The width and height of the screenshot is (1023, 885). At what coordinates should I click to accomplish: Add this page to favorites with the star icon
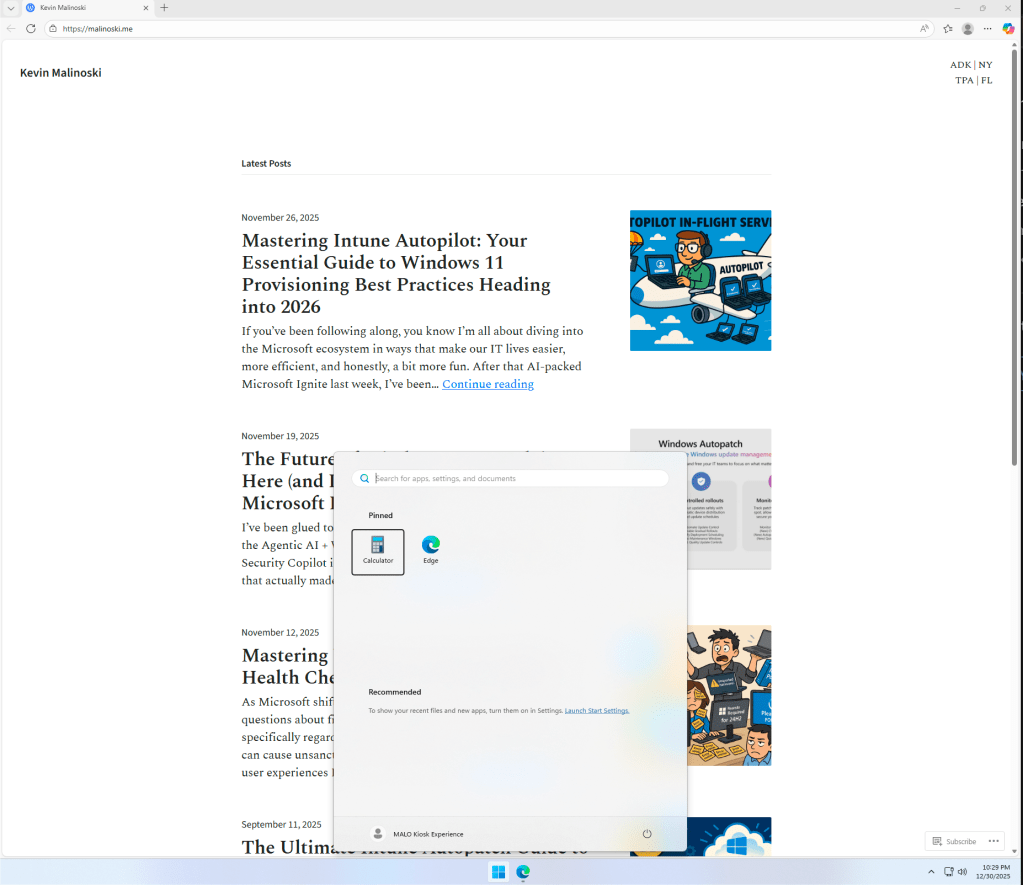(948, 29)
